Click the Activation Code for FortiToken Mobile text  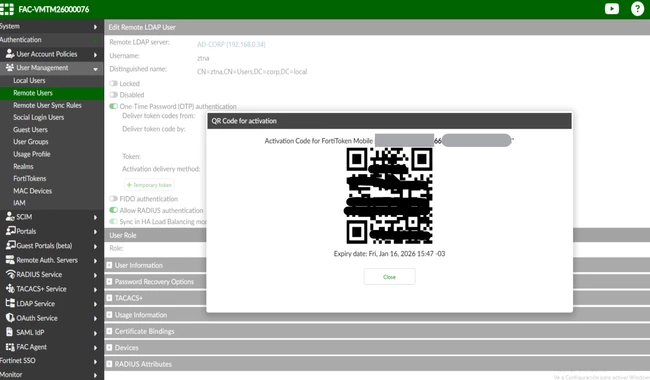point(318,141)
